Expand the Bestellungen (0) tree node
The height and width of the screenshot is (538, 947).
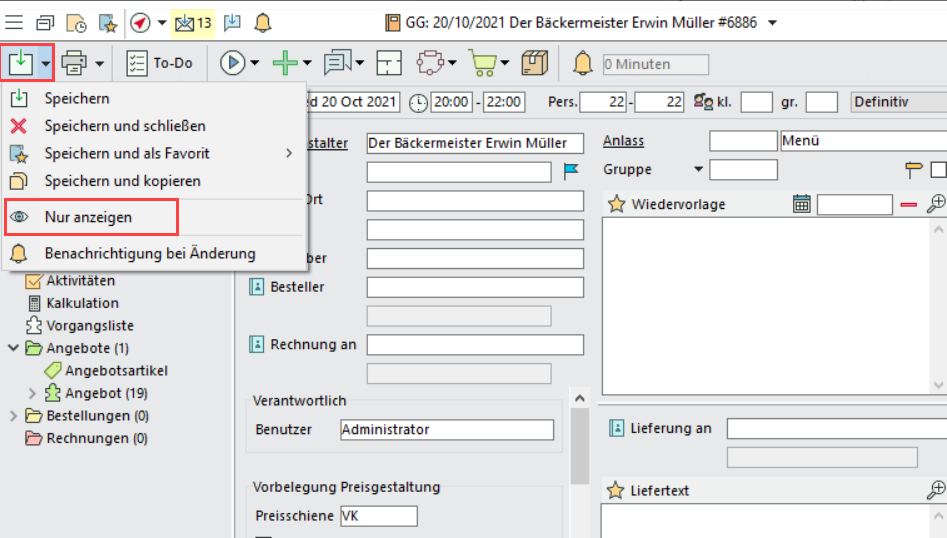13,416
